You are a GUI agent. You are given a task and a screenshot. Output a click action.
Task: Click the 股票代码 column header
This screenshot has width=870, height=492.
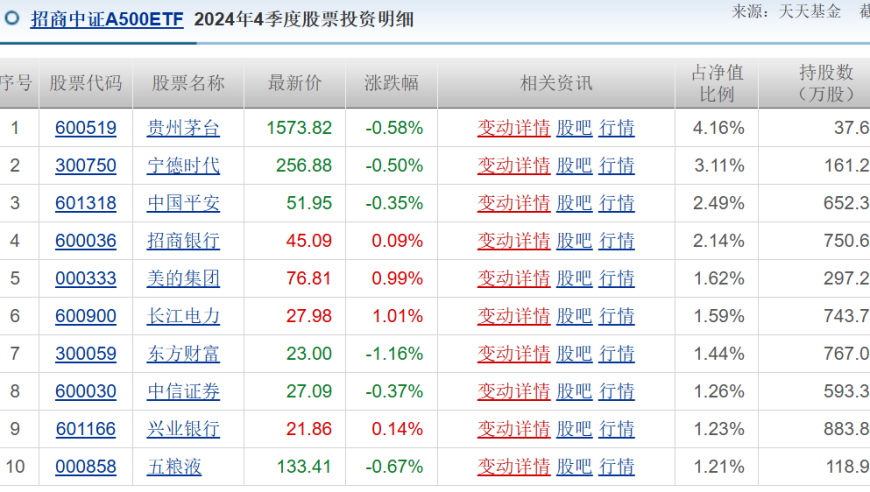(85, 83)
